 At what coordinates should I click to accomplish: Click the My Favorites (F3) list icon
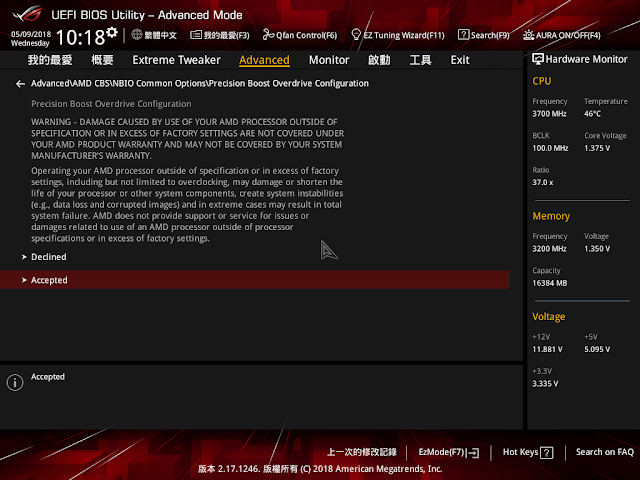pos(196,35)
